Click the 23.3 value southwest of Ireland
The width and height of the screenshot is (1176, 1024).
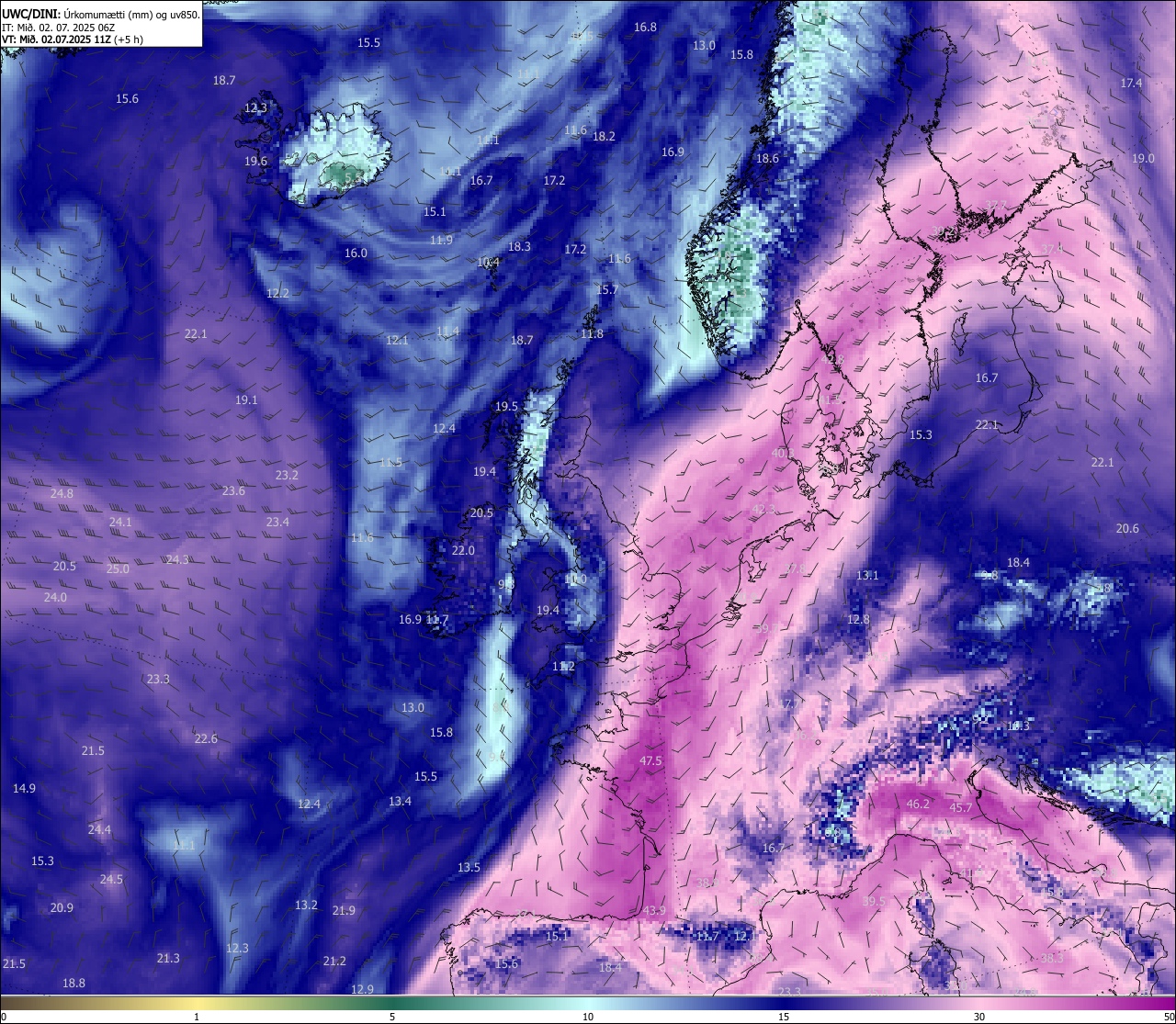pos(158,680)
